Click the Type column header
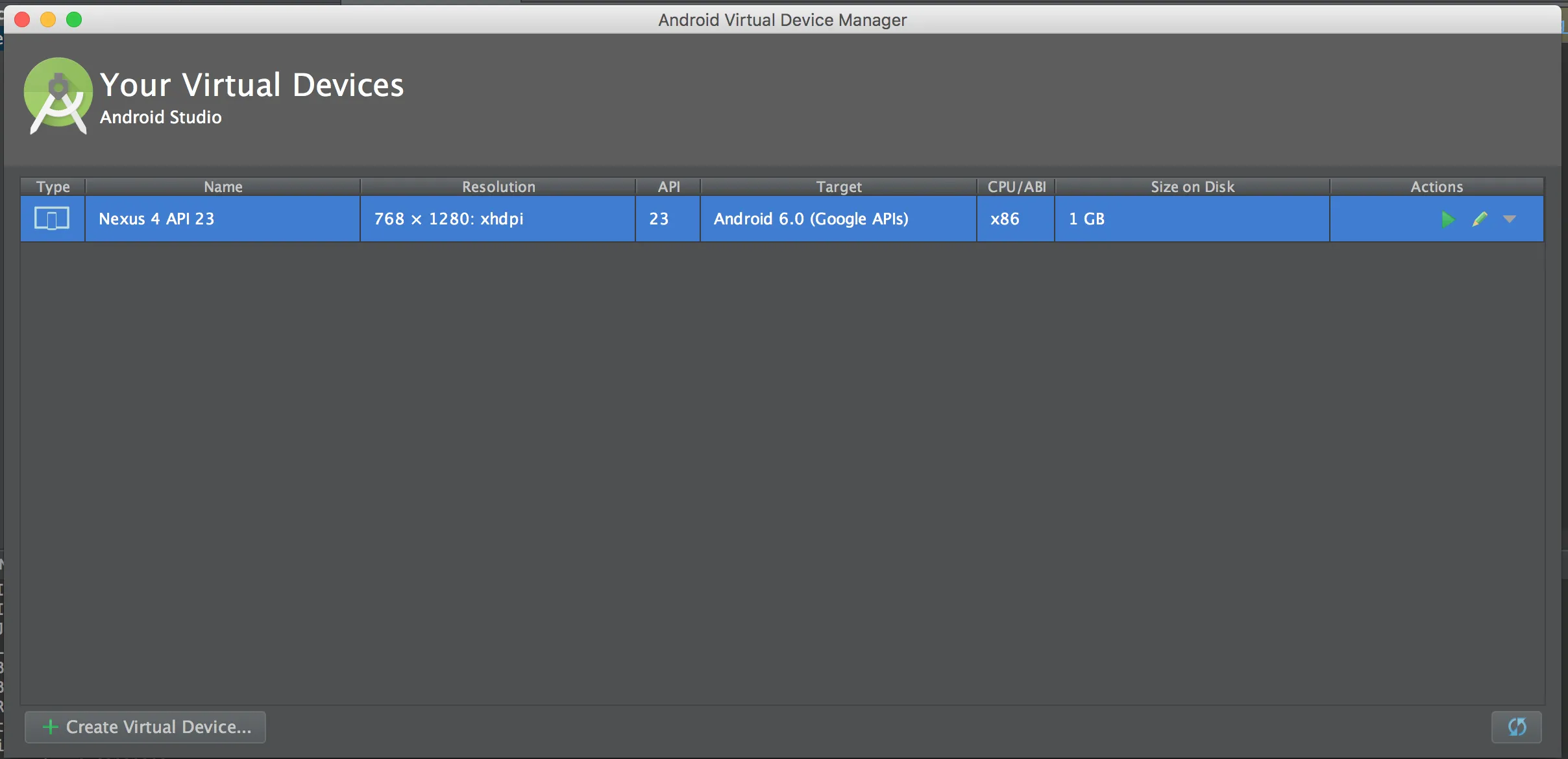Viewport: 1568px width, 759px height. pyautogui.click(x=53, y=187)
